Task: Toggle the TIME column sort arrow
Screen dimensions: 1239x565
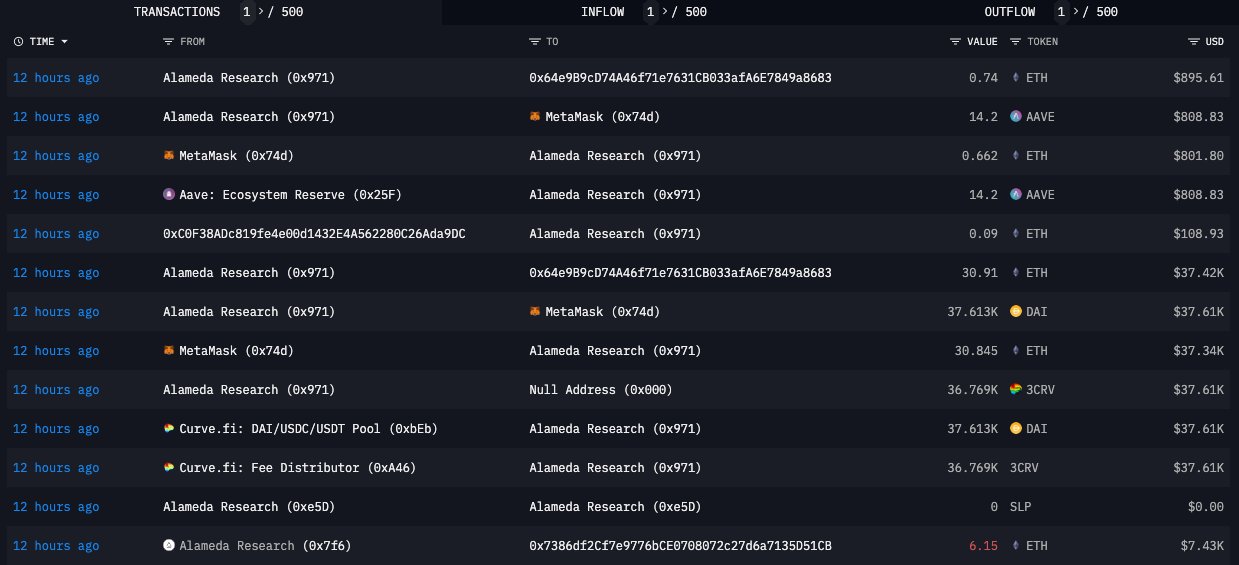Action: pyautogui.click(x=65, y=42)
